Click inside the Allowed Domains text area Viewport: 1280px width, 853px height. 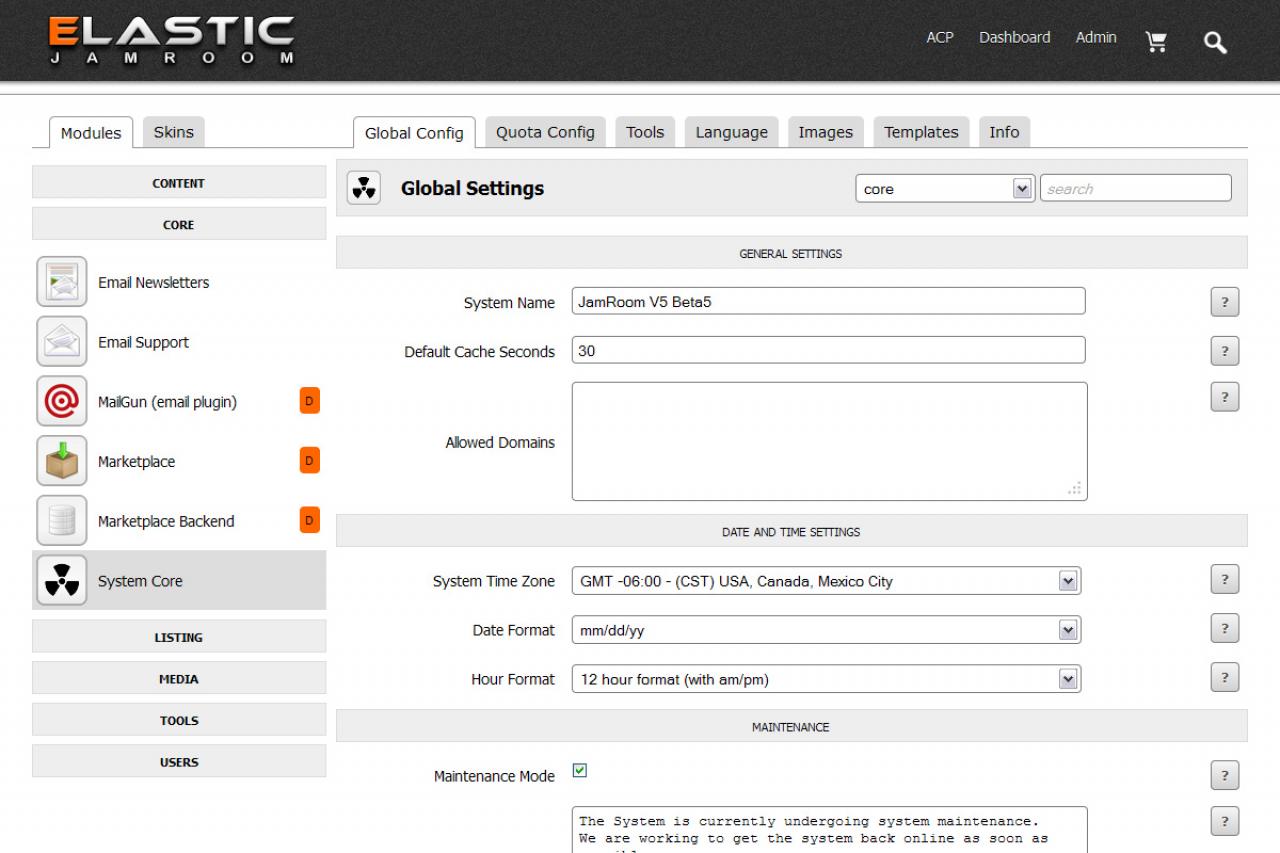(828, 441)
